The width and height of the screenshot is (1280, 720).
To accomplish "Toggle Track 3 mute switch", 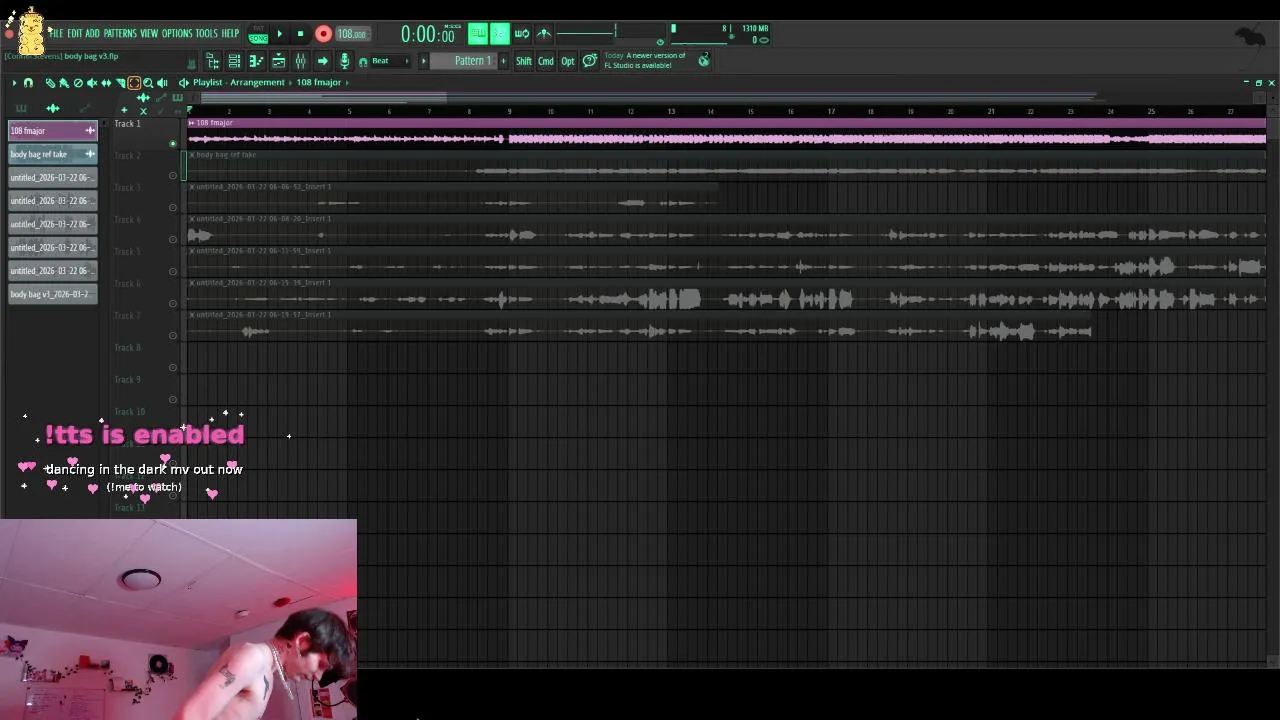I will [x=173, y=208].
